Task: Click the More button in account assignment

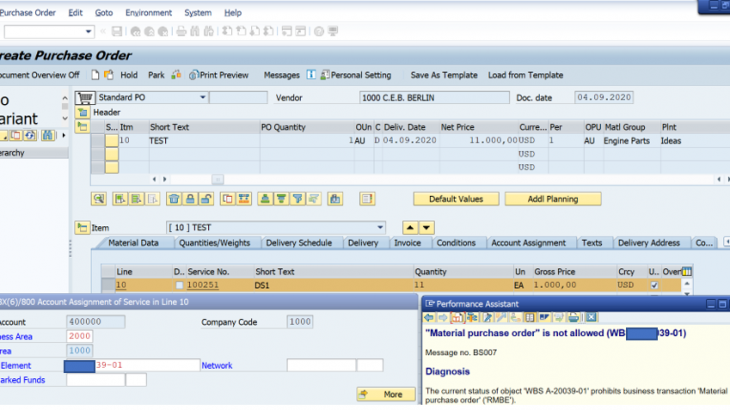Action: click(x=385, y=394)
